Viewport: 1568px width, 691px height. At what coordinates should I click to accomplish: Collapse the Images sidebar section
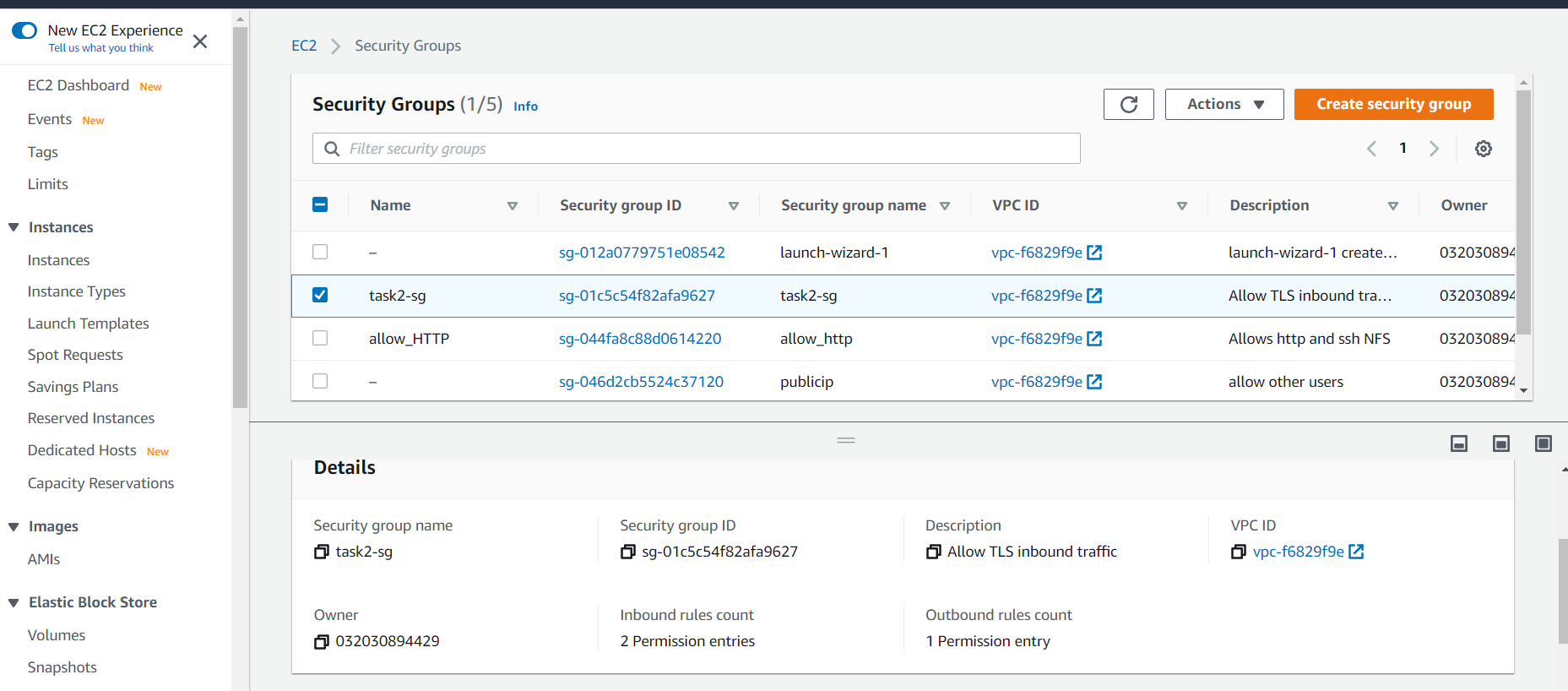click(x=14, y=527)
